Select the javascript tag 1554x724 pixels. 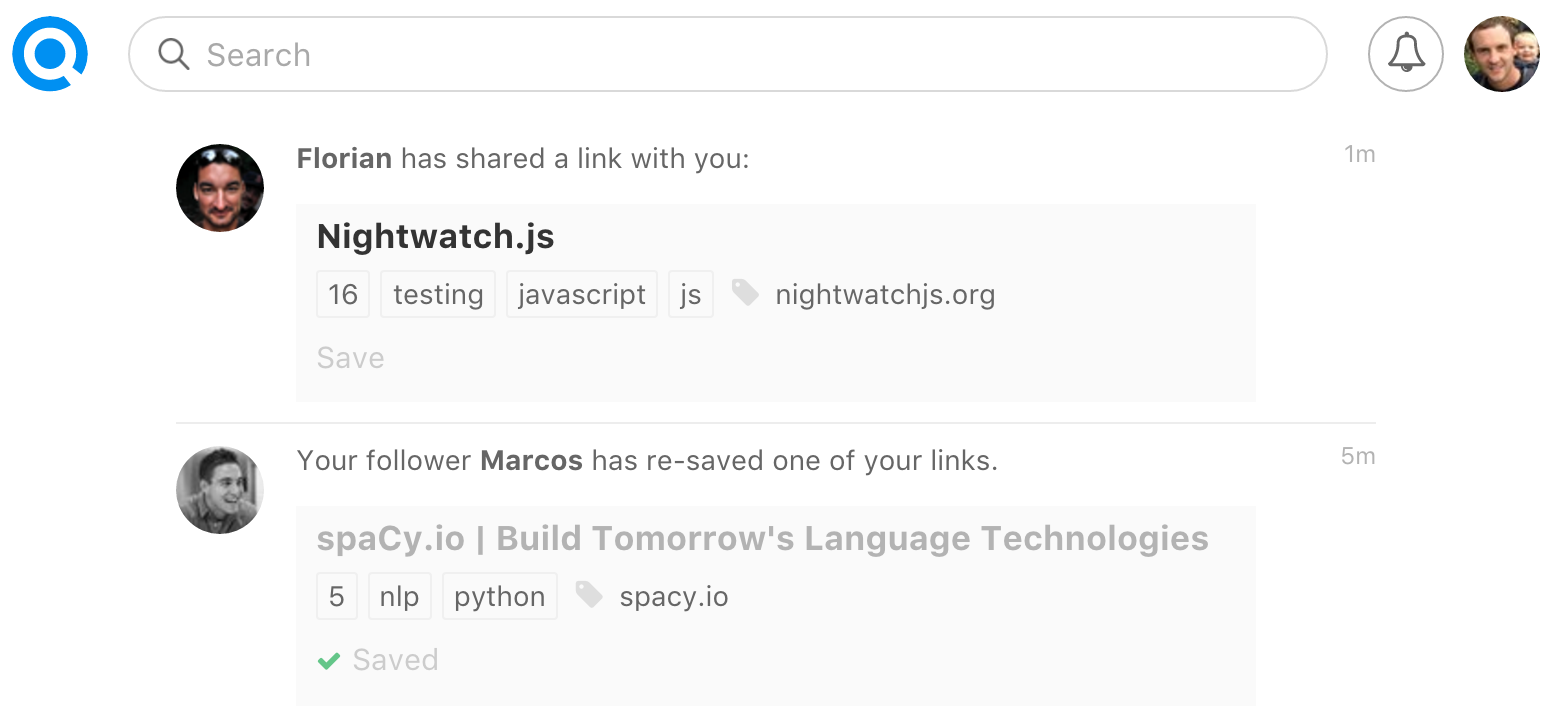pyautogui.click(x=582, y=295)
